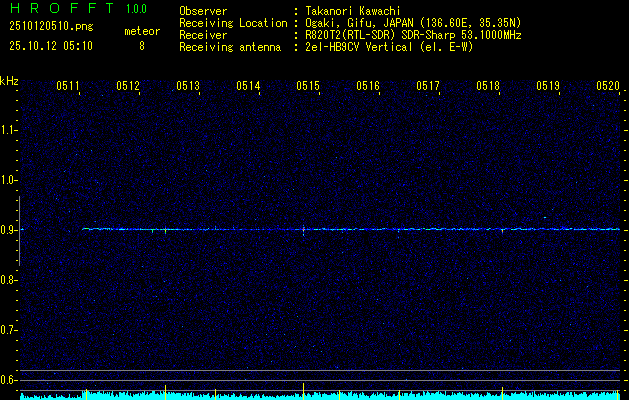Click the 0518 time marker
629x400 pixels.
(488, 85)
